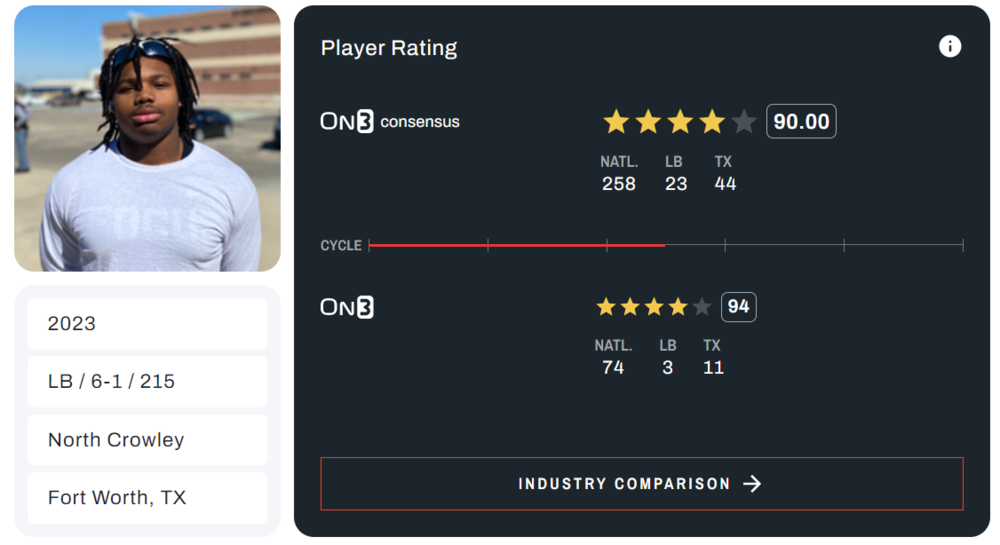Click the consensus star rating row
The height and width of the screenshot is (545, 1000).
(679, 122)
